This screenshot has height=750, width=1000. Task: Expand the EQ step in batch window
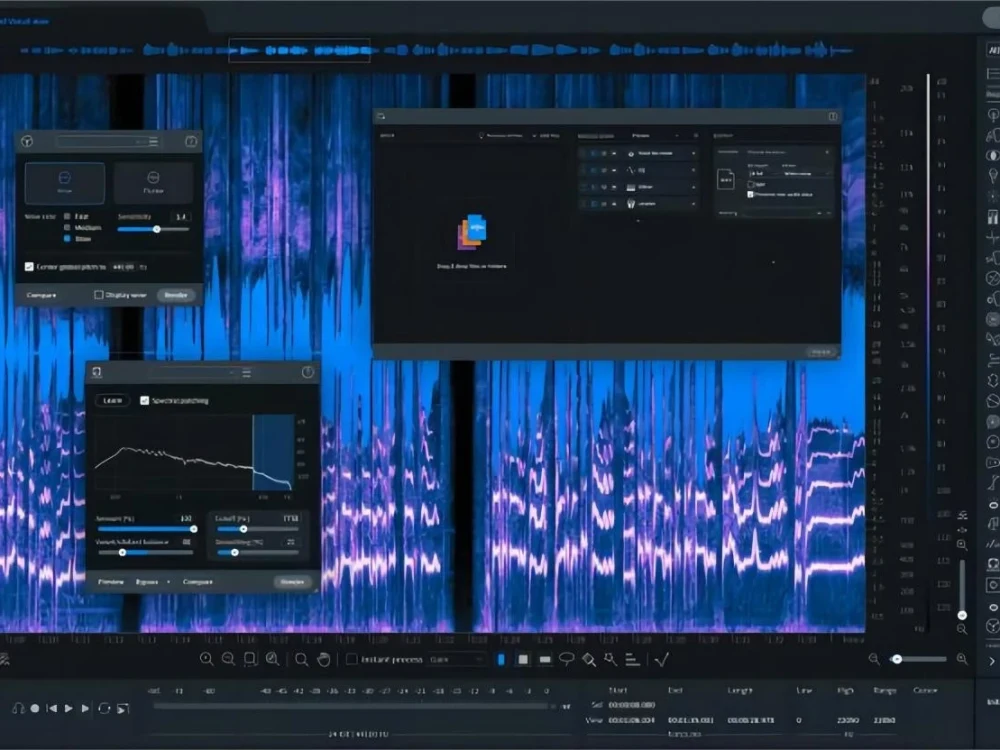[x=693, y=170]
